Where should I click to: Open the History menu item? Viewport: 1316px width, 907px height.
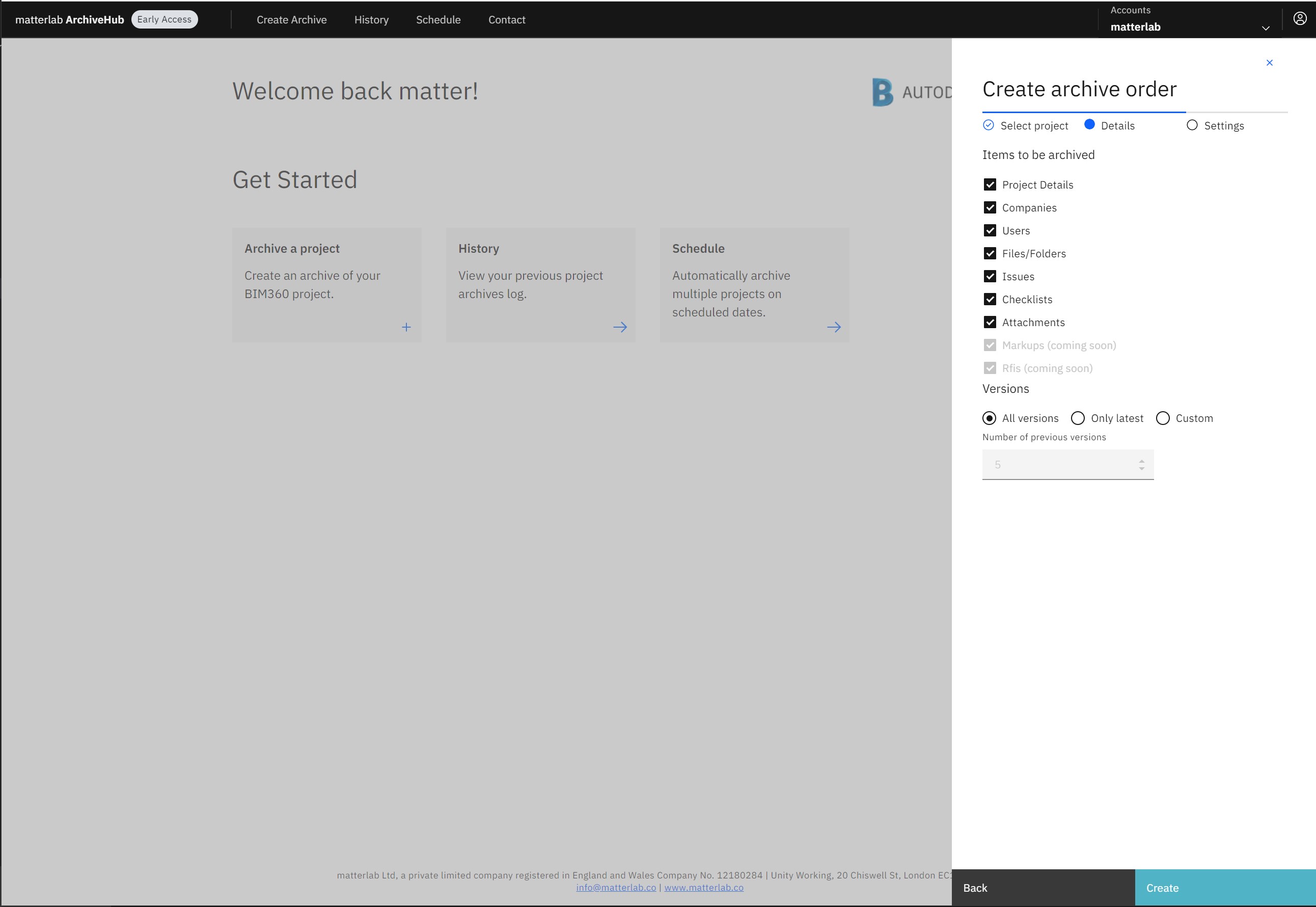(x=371, y=20)
